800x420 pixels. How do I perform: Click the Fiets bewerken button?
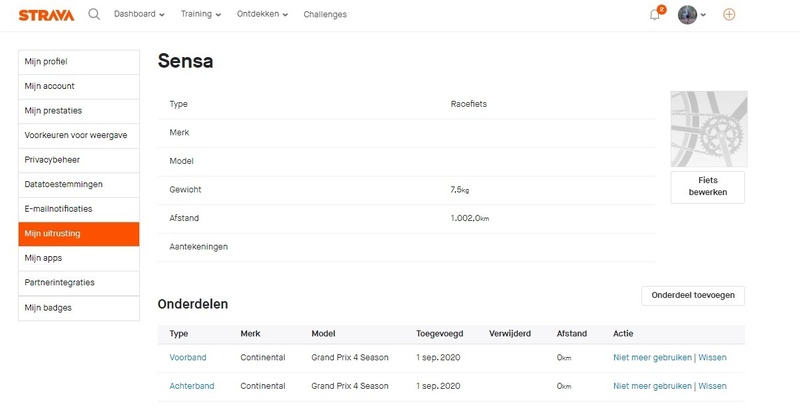(x=707, y=186)
